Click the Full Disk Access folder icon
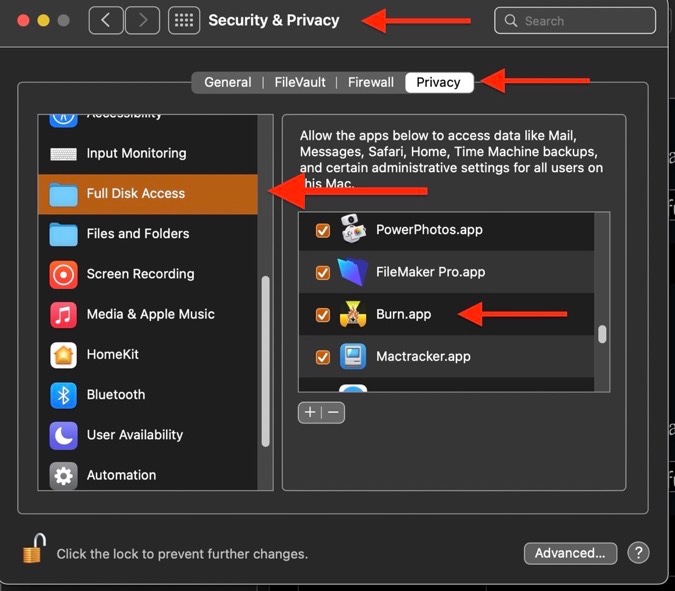The width and height of the screenshot is (675, 591). pyautogui.click(x=63, y=194)
